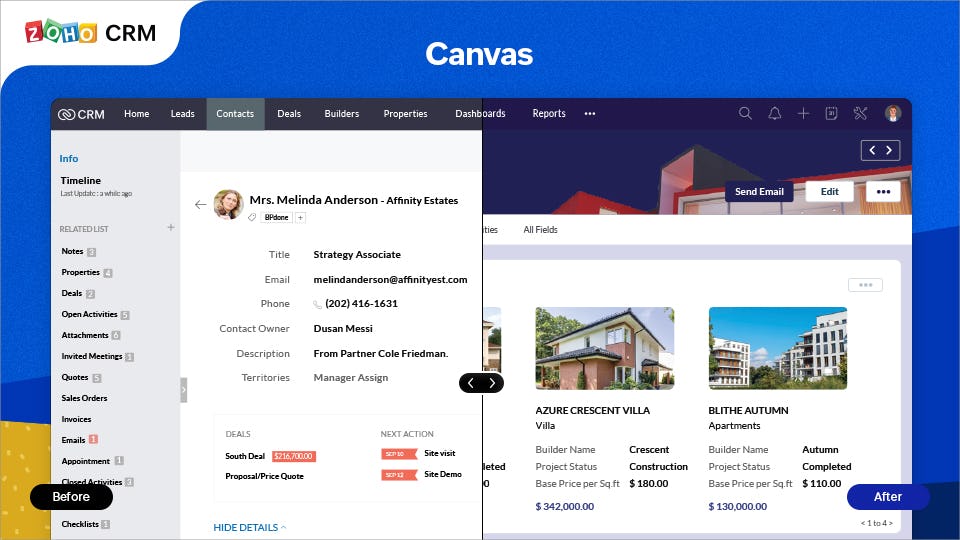Open Azure Crescent Villa photo
Image resolution: width=960 pixels, height=540 pixels.
click(x=605, y=348)
